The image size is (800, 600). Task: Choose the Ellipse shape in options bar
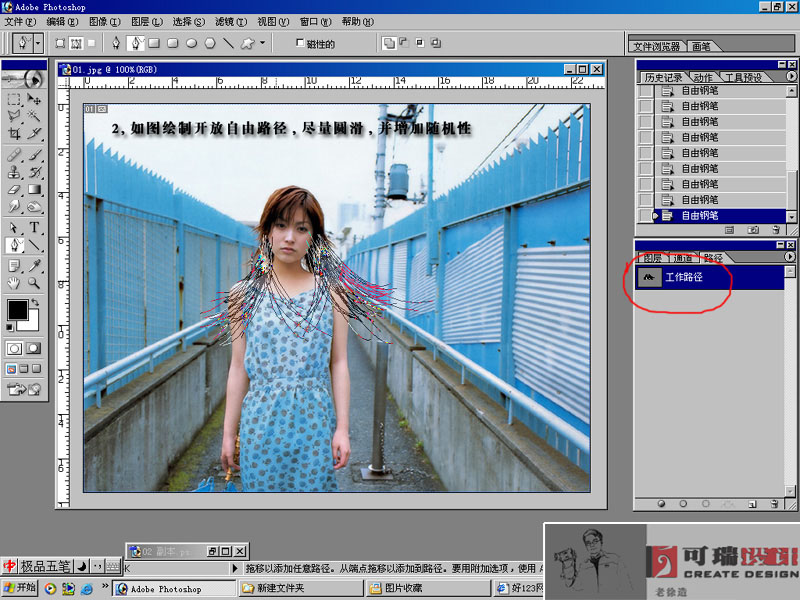[x=191, y=43]
